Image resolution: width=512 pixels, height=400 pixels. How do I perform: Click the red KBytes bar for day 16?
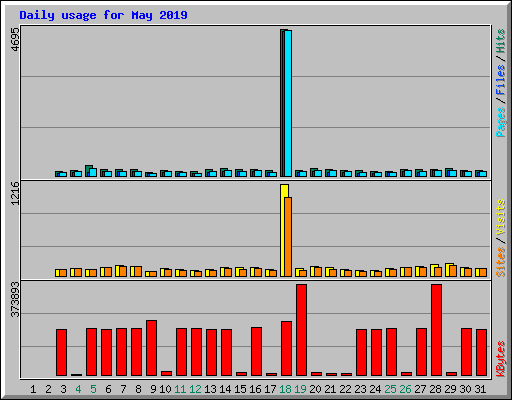[x=256, y=351]
